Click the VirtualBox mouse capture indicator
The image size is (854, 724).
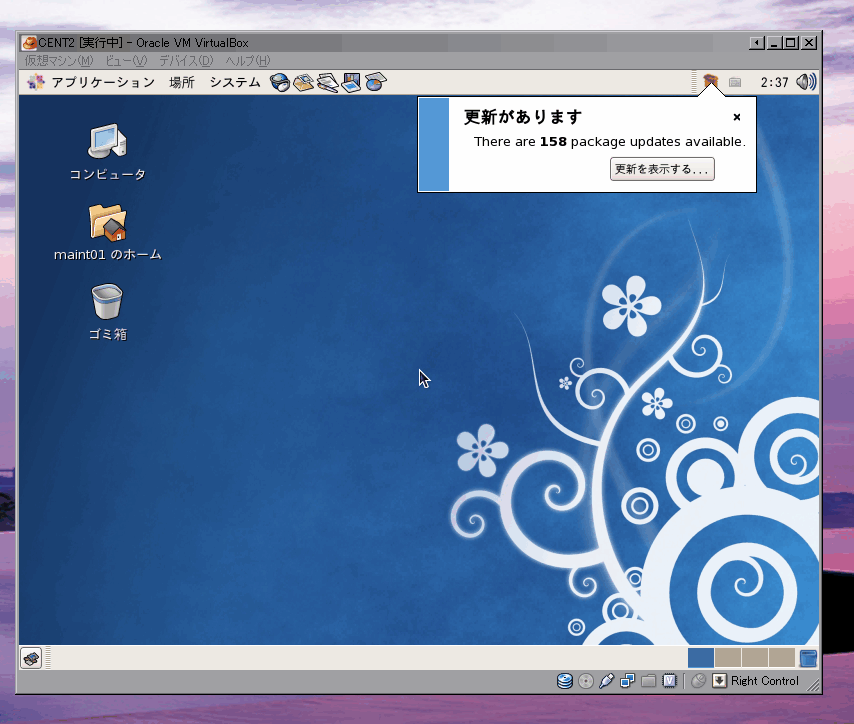pos(698,681)
